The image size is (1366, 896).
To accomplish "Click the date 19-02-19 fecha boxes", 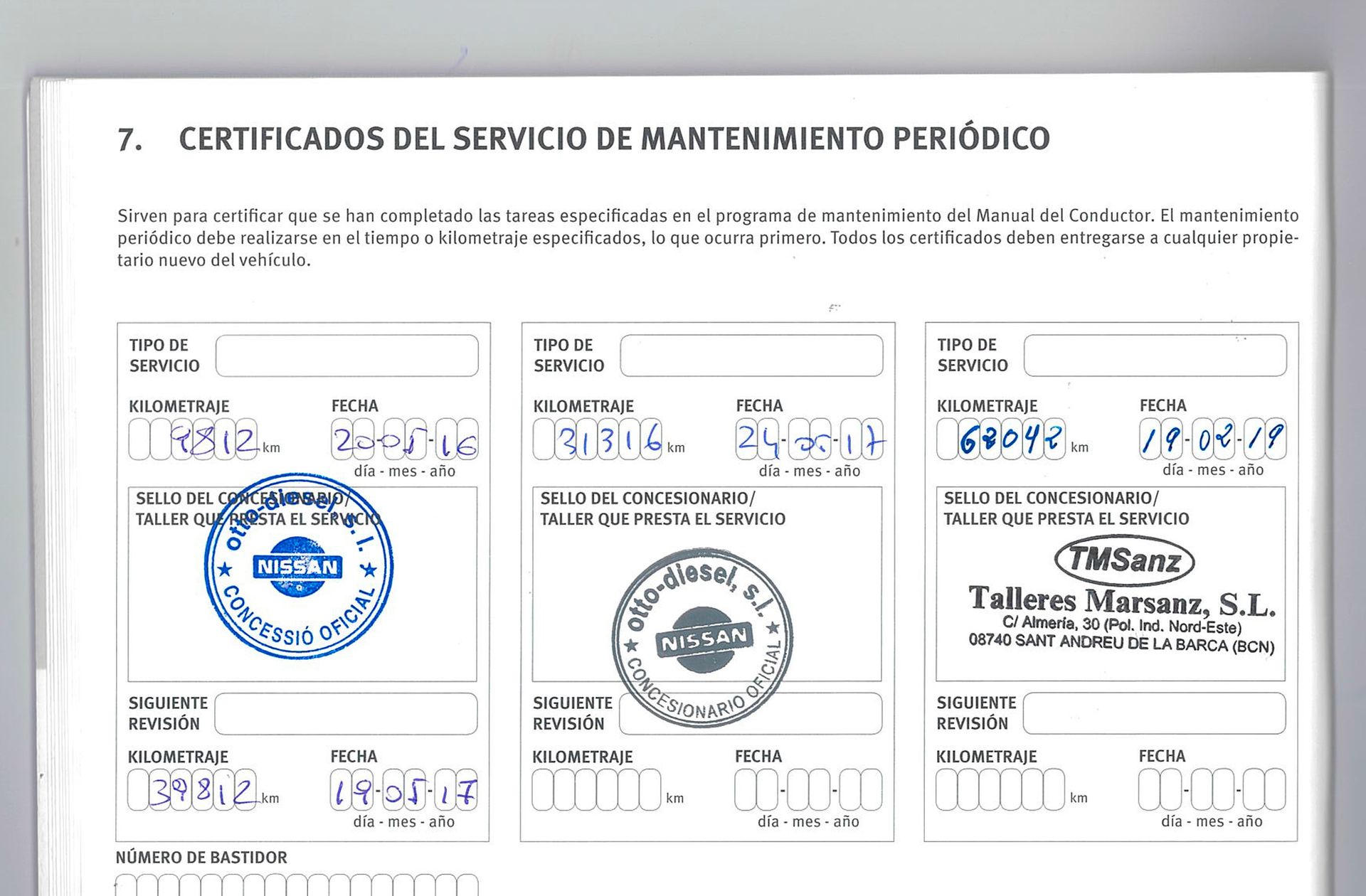I will pyautogui.click(x=1213, y=439).
